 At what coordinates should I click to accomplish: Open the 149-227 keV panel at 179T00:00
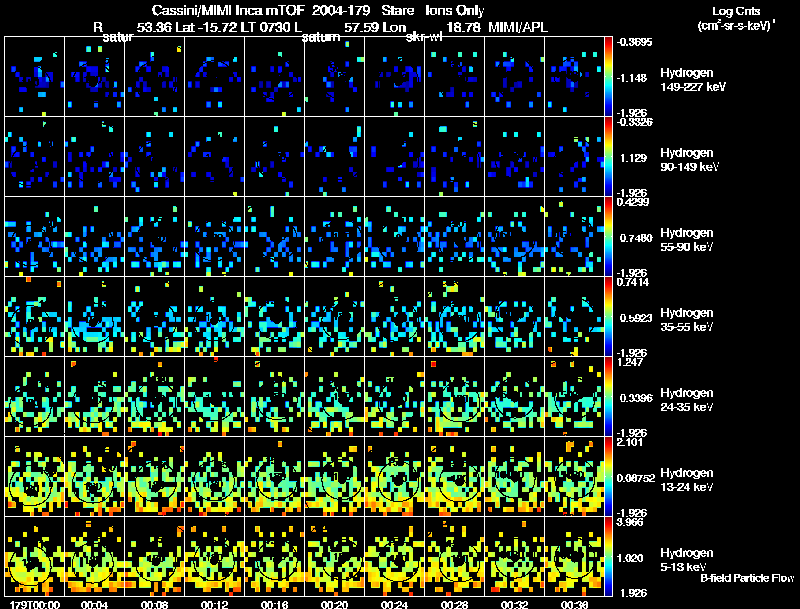(x=35, y=77)
